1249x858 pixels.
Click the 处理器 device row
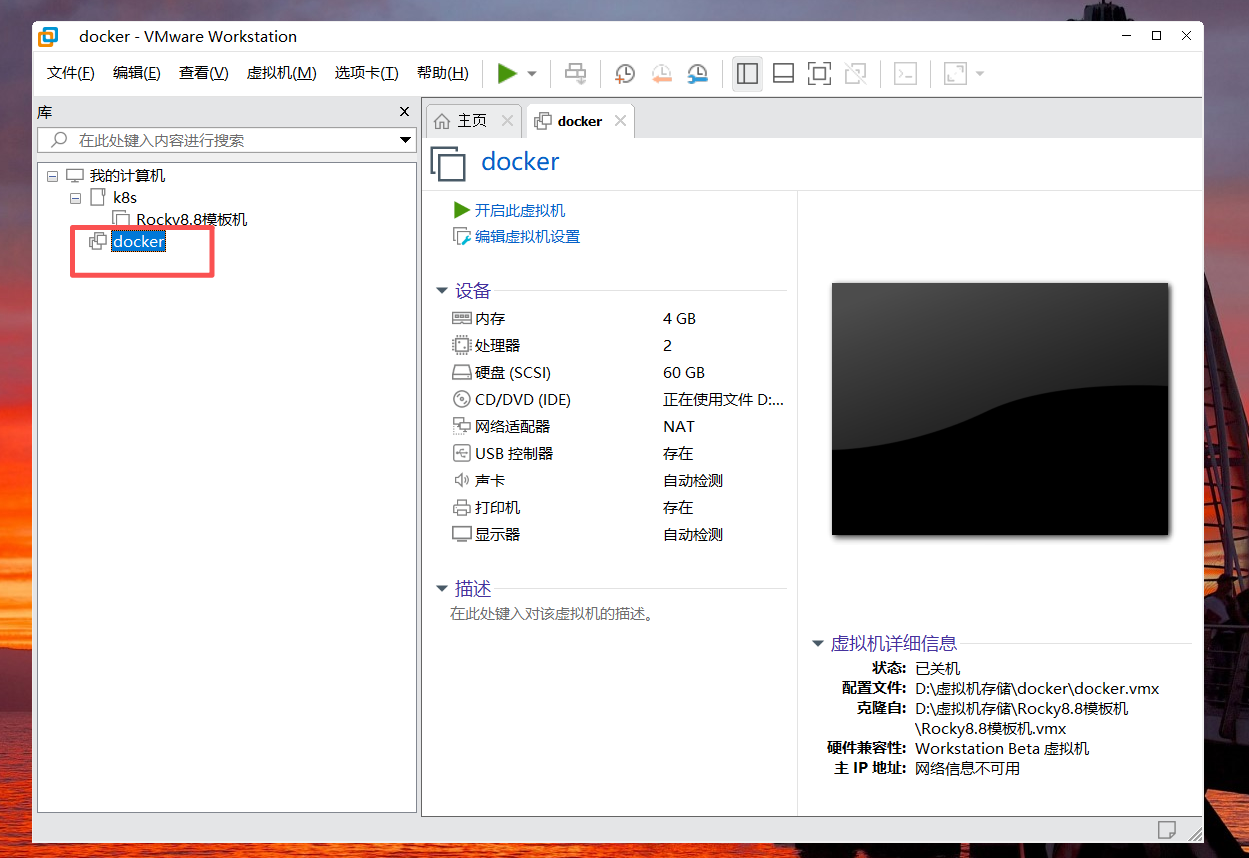tap(617, 346)
